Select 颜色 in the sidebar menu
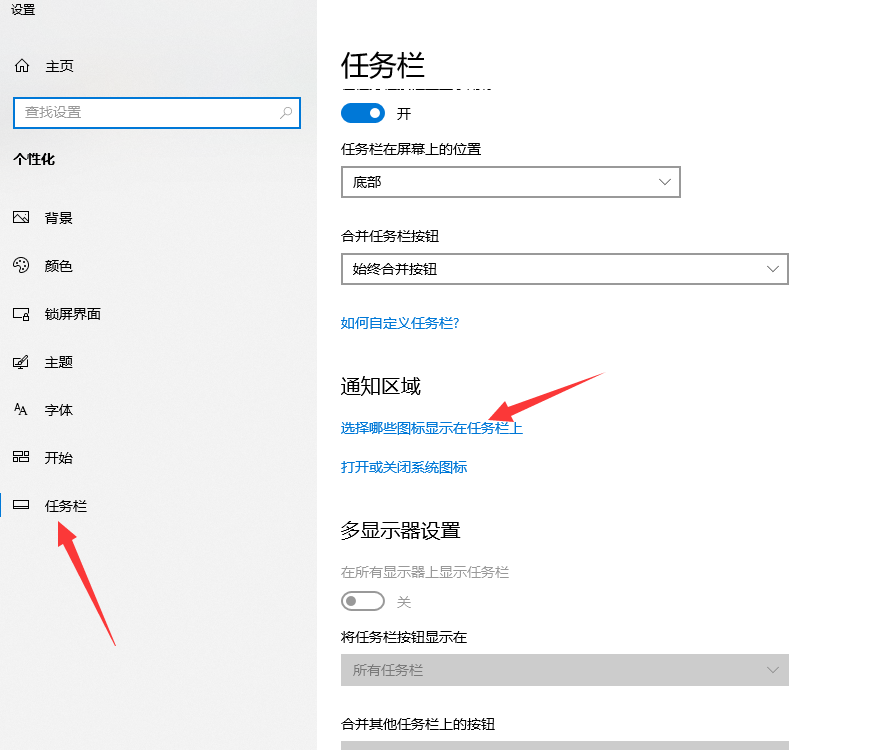 tap(59, 266)
